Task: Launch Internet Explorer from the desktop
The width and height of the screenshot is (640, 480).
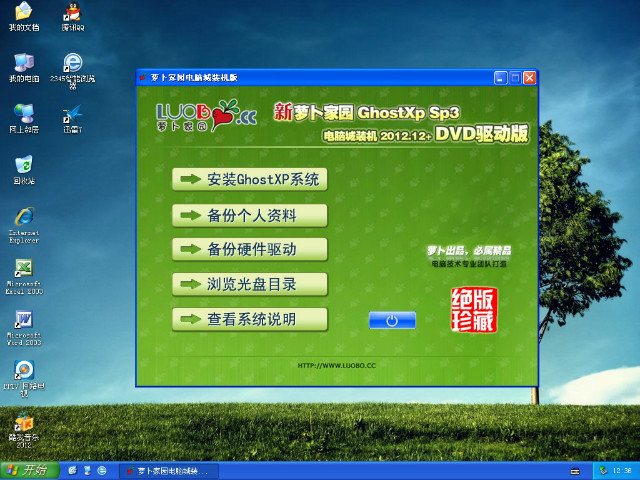Action: click(x=23, y=218)
